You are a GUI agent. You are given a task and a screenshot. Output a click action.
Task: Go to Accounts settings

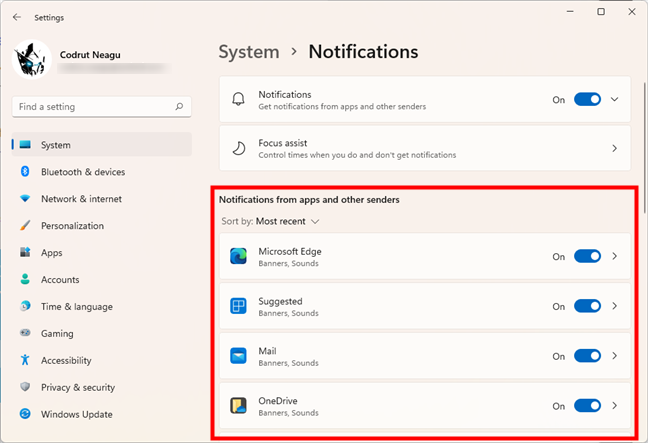[x=102, y=279]
